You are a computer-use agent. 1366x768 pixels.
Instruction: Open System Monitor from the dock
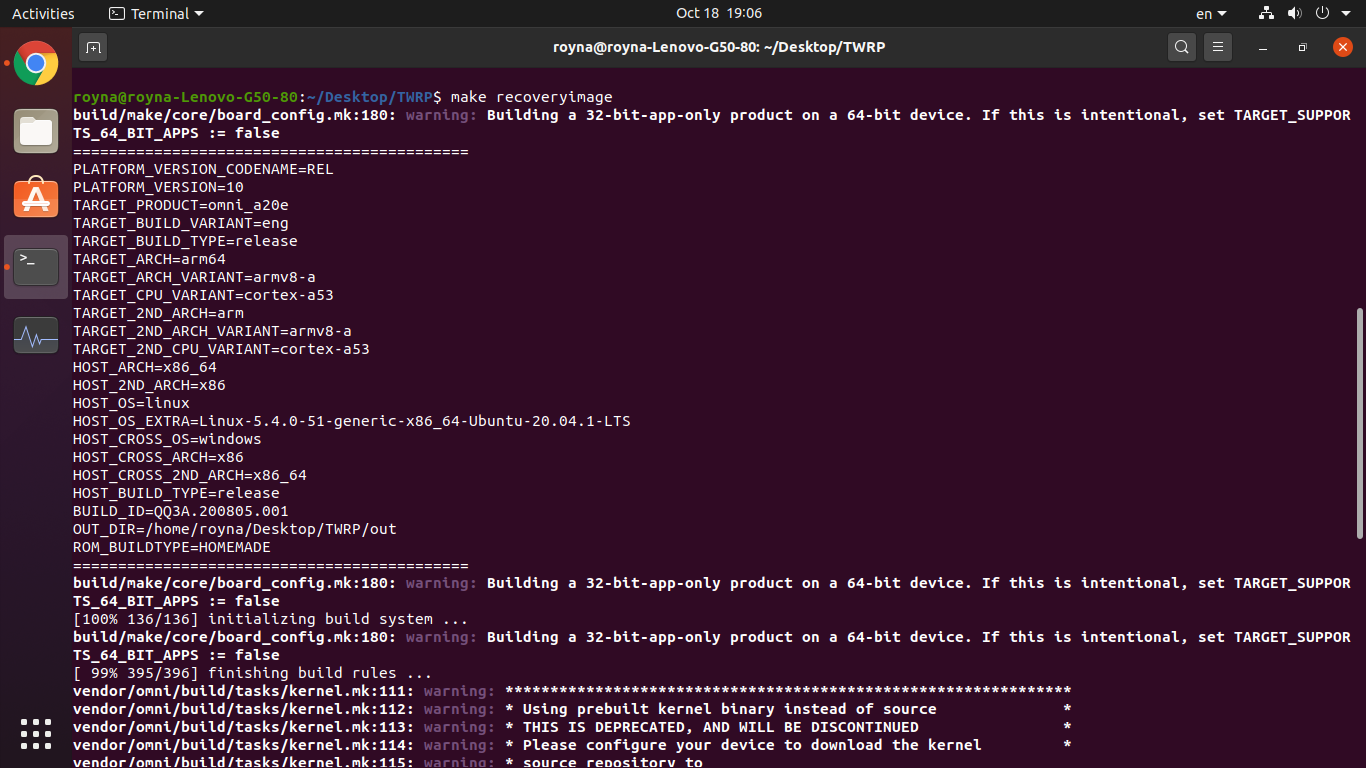coord(36,335)
